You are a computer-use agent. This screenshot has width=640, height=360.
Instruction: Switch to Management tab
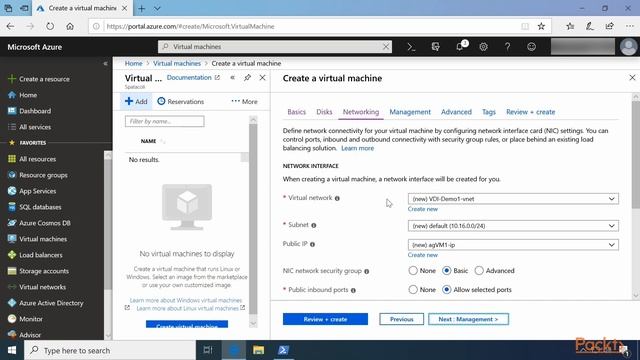pos(410,112)
